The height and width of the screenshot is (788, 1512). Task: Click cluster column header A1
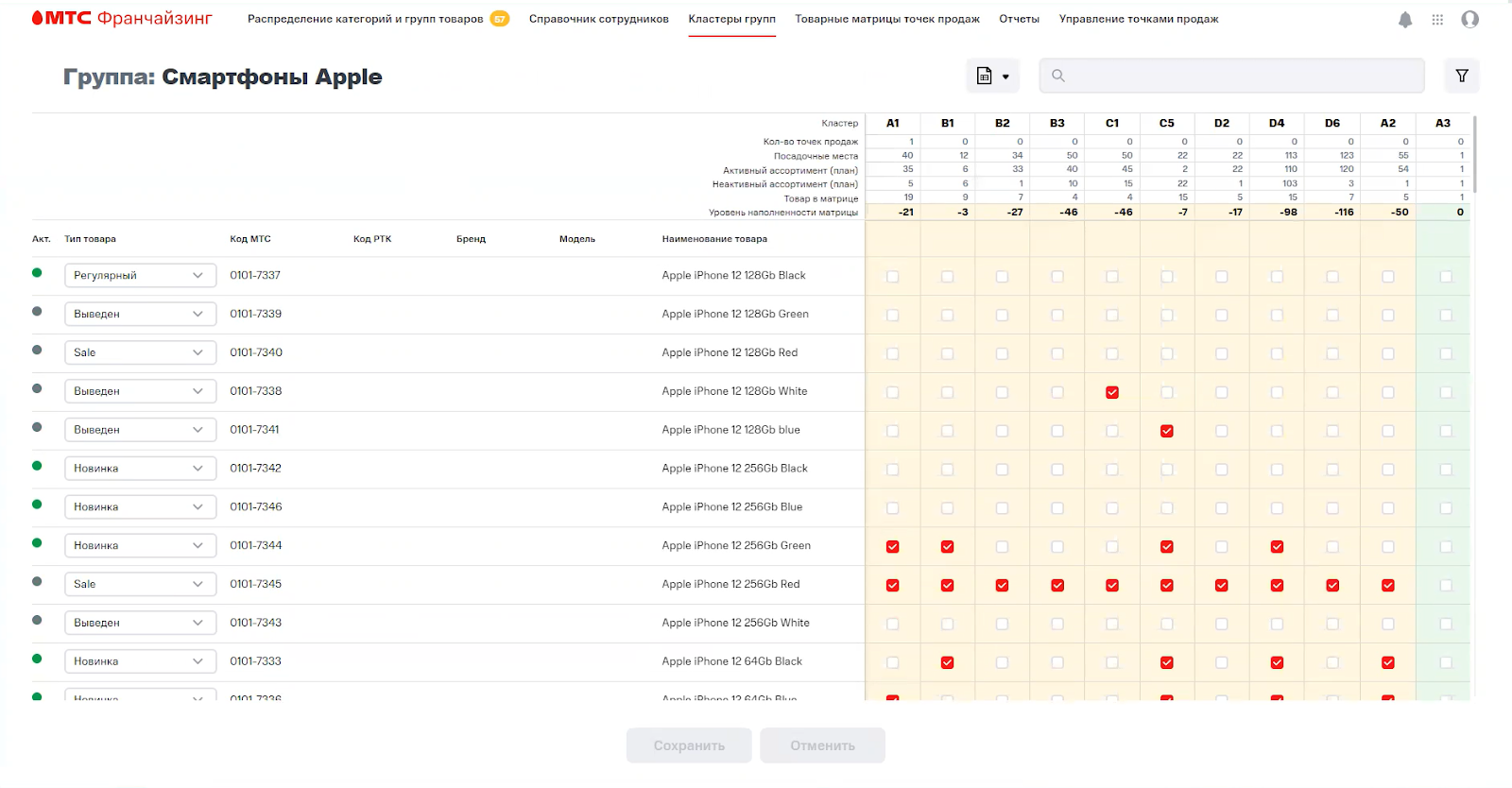[893, 123]
